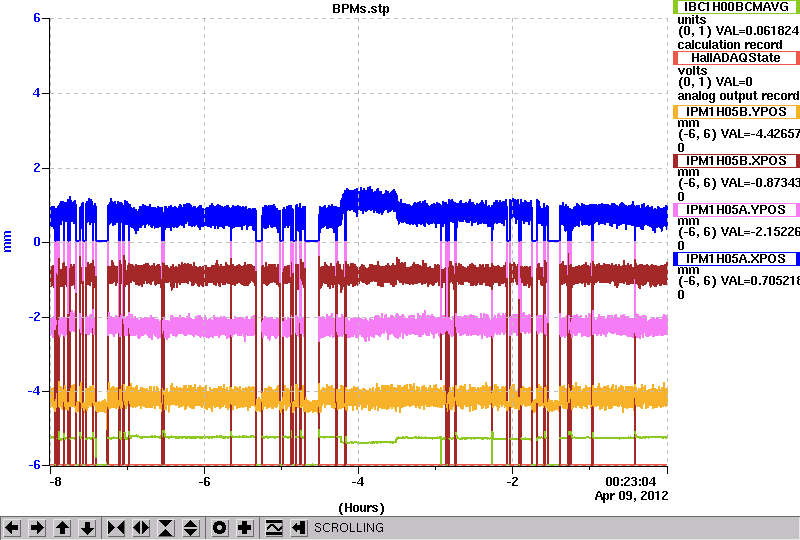The width and height of the screenshot is (800, 540).
Task: Select the IPM1H05A.YPOS curve legend label
Action: pyautogui.click(x=736, y=210)
